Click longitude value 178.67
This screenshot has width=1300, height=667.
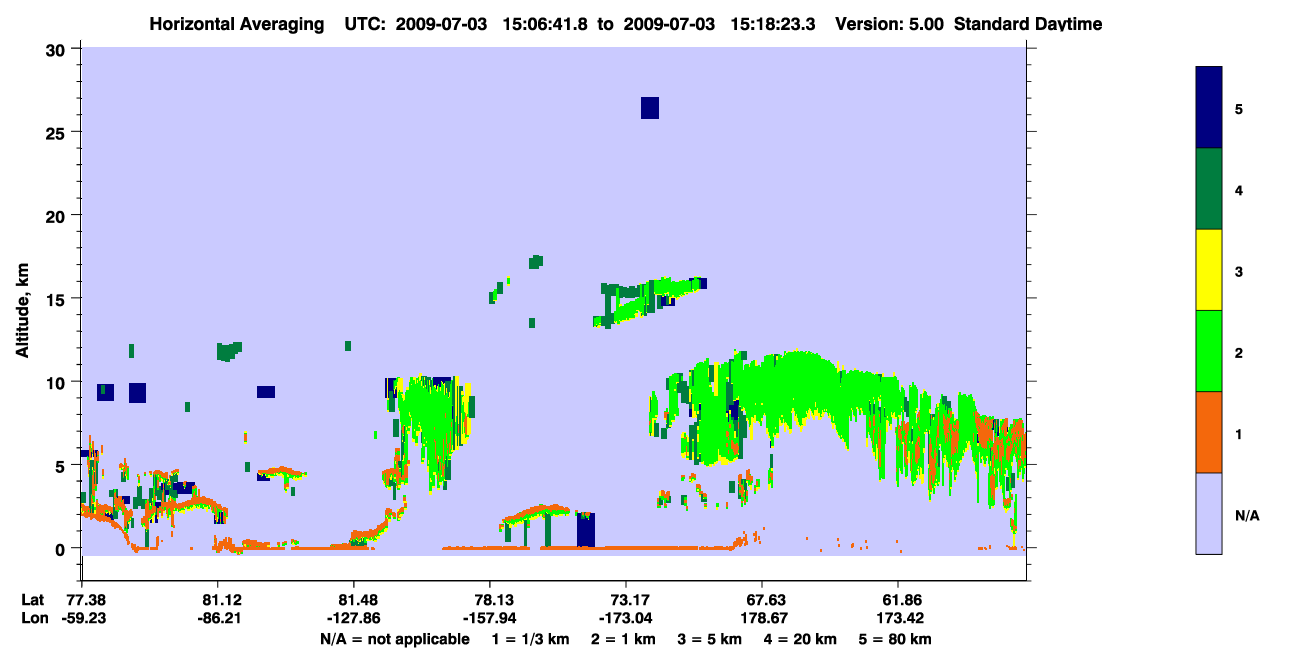click(762, 618)
